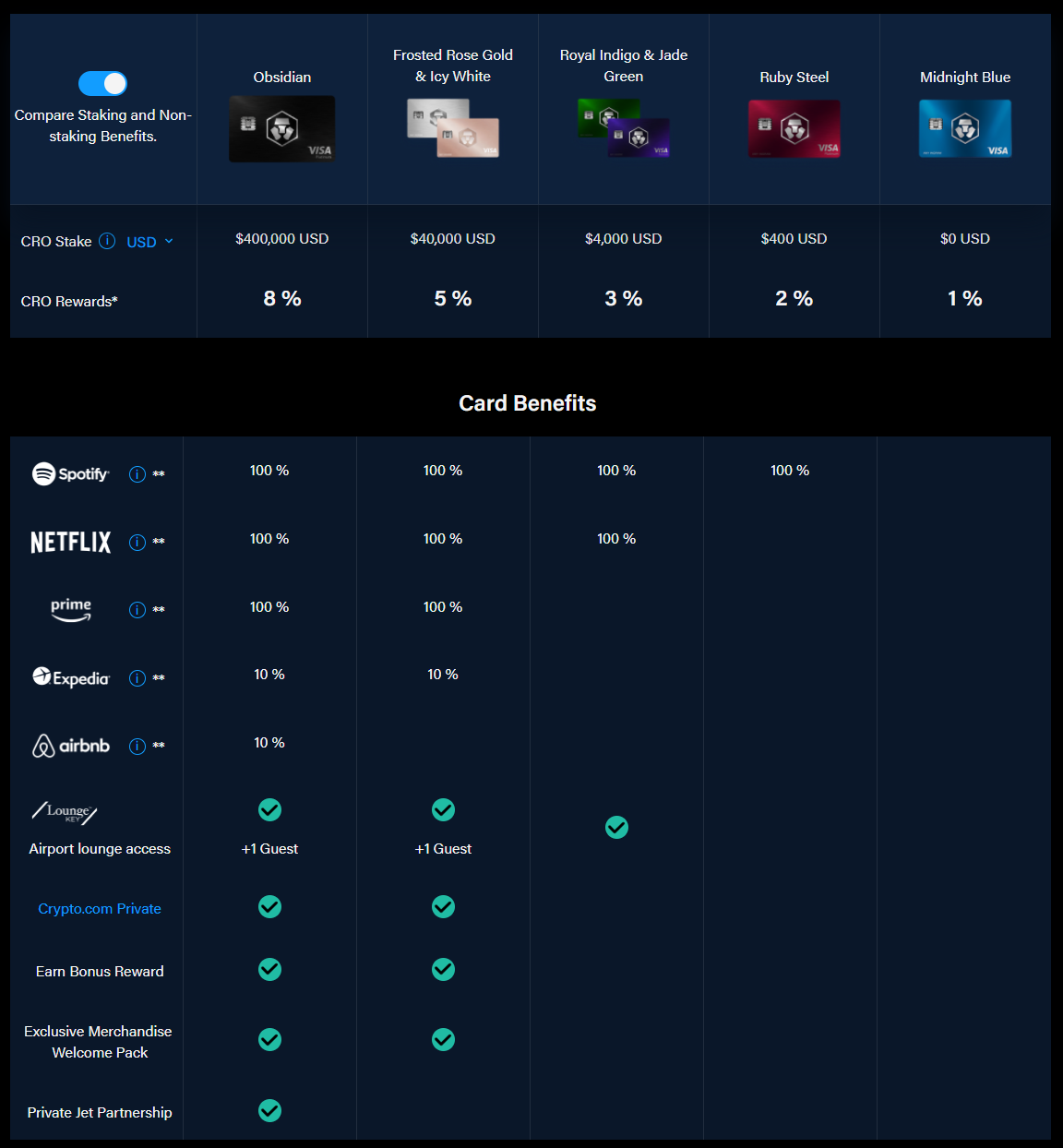
Task: Click Frosted Rose Gold Crypto.com Private checkmark
Action: coord(443,907)
